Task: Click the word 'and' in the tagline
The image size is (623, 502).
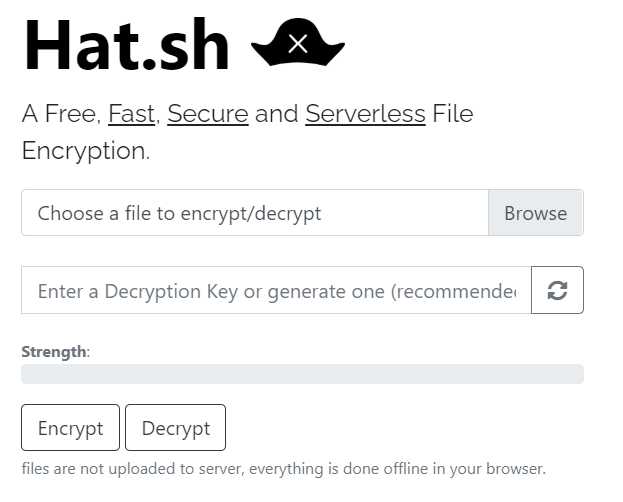Action: (x=276, y=114)
